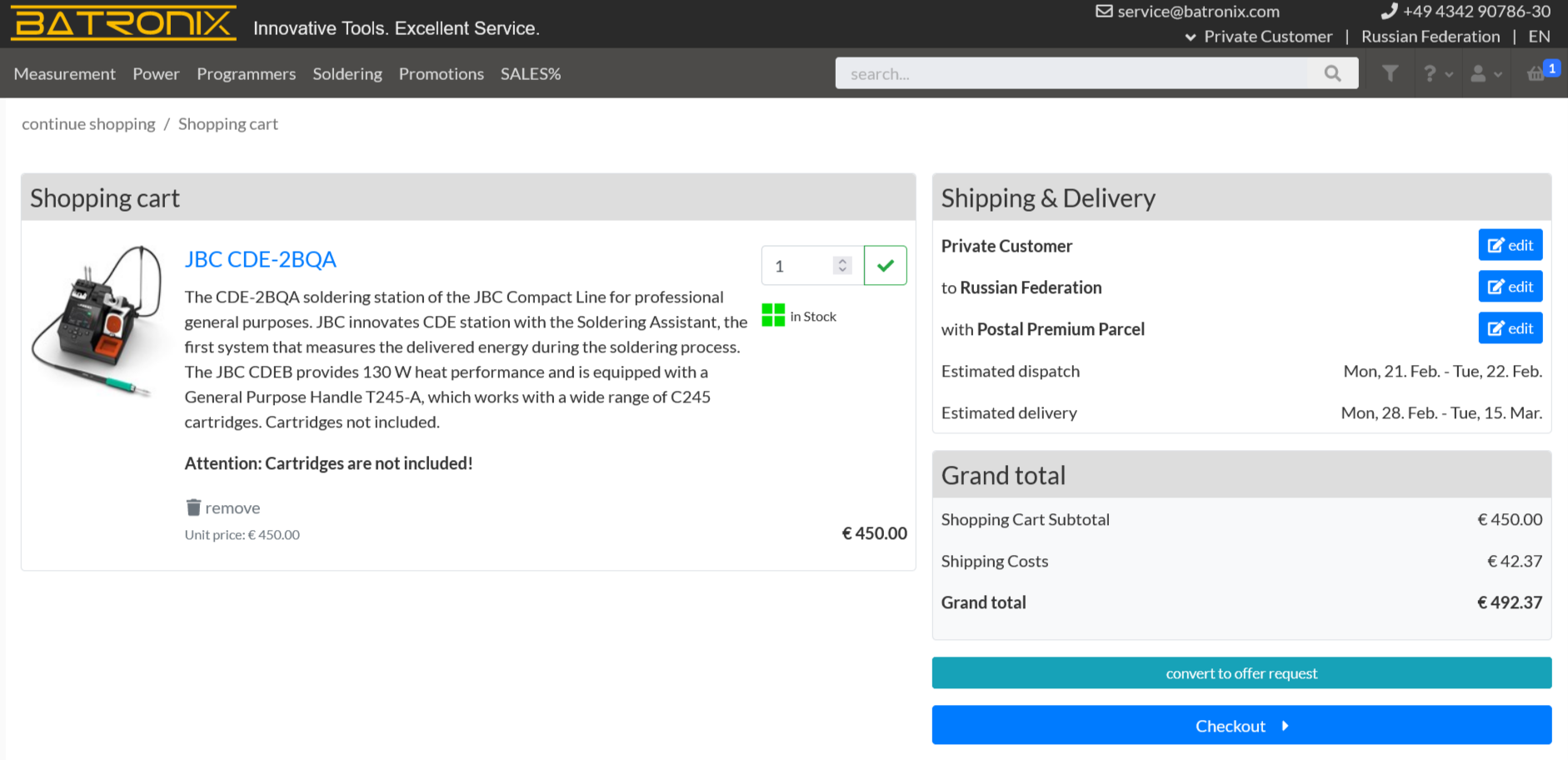Confirm quantity with green checkmark button

(x=886, y=265)
